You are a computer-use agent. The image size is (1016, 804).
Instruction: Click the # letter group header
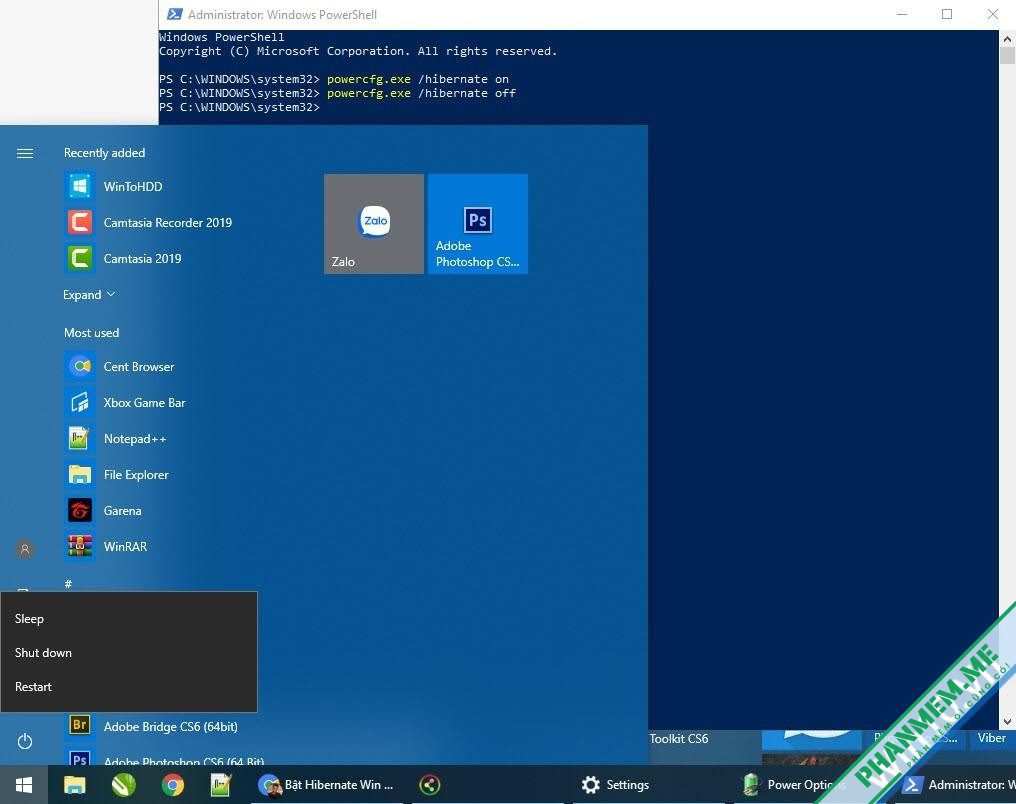pos(68,584)
